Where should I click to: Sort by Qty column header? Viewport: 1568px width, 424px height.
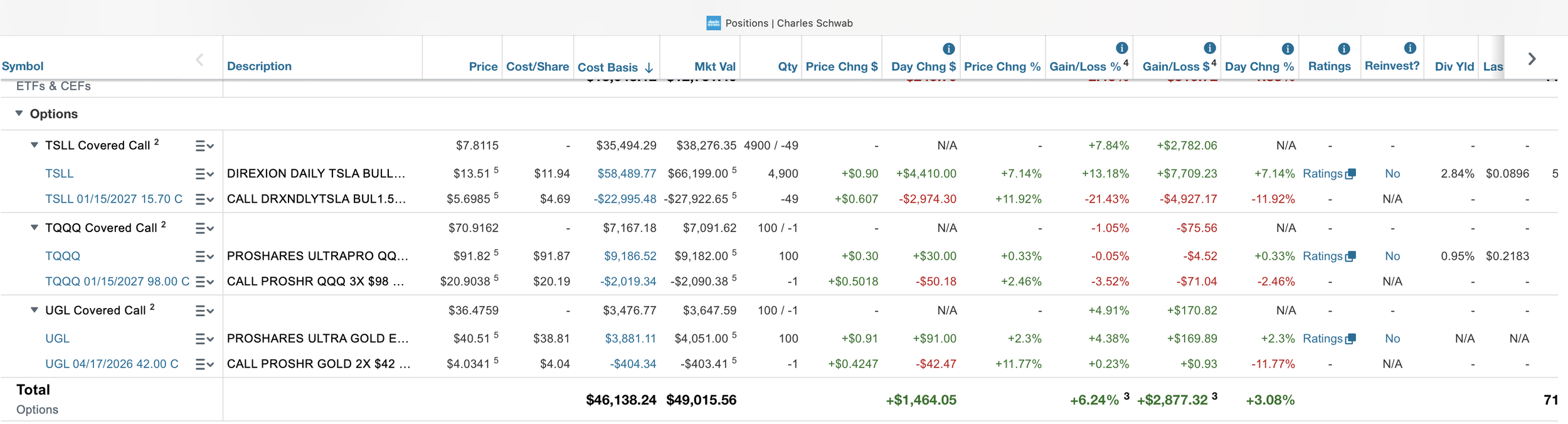coord(788,66)
